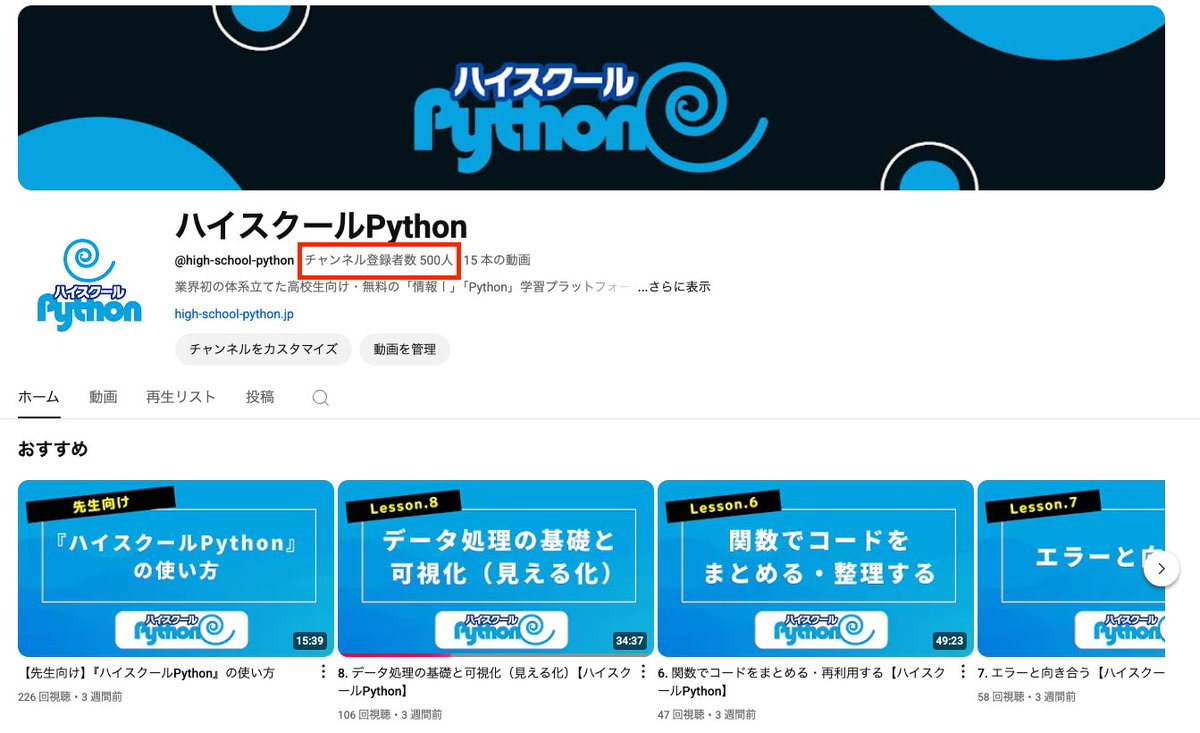Open Lesson.6 関数でコードをまとめる thumbnail
Image resolution: width=1200 pixels, height=733 pixels.
[816, 568]
